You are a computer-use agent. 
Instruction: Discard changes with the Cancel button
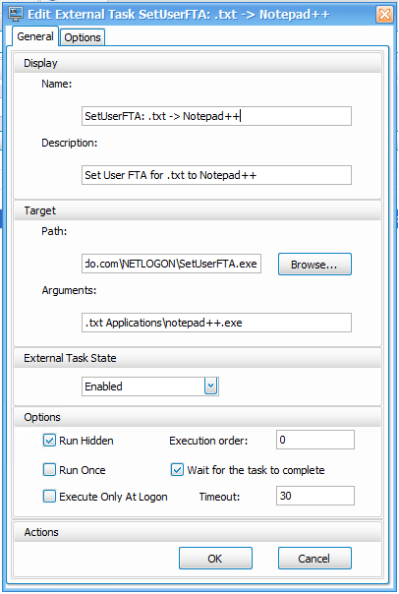pyautogui.click(x=315, y=558)
